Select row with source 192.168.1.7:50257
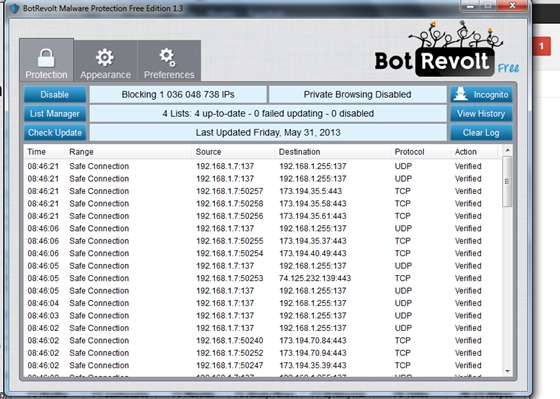This screenshot has height=399, width=560. point(262,191)
